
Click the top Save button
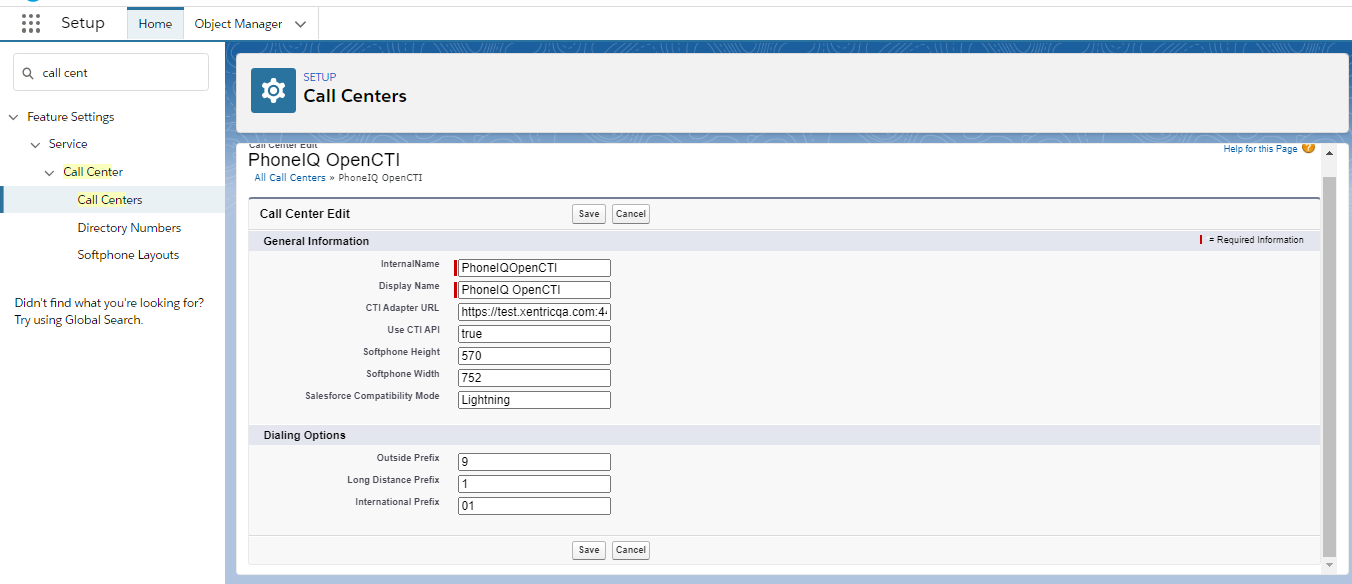(x=589, y=214)
